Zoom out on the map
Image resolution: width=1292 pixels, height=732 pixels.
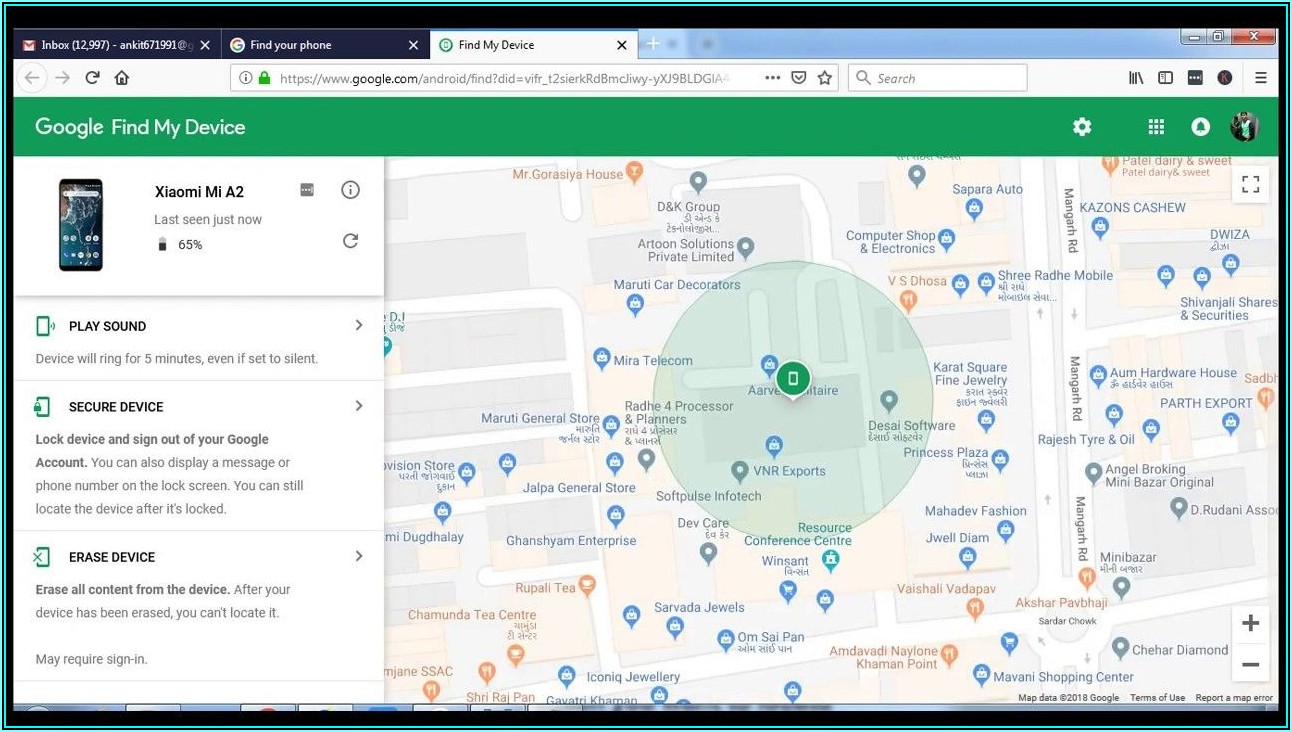[x=1250, y=664]
